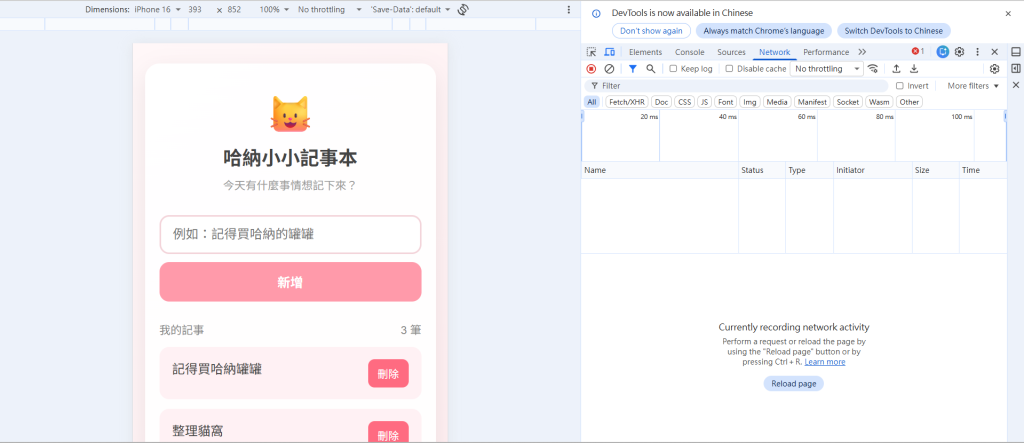Filter requests by Doc
The width and height of the screenshot is (1024, 443).
[662, 102]
